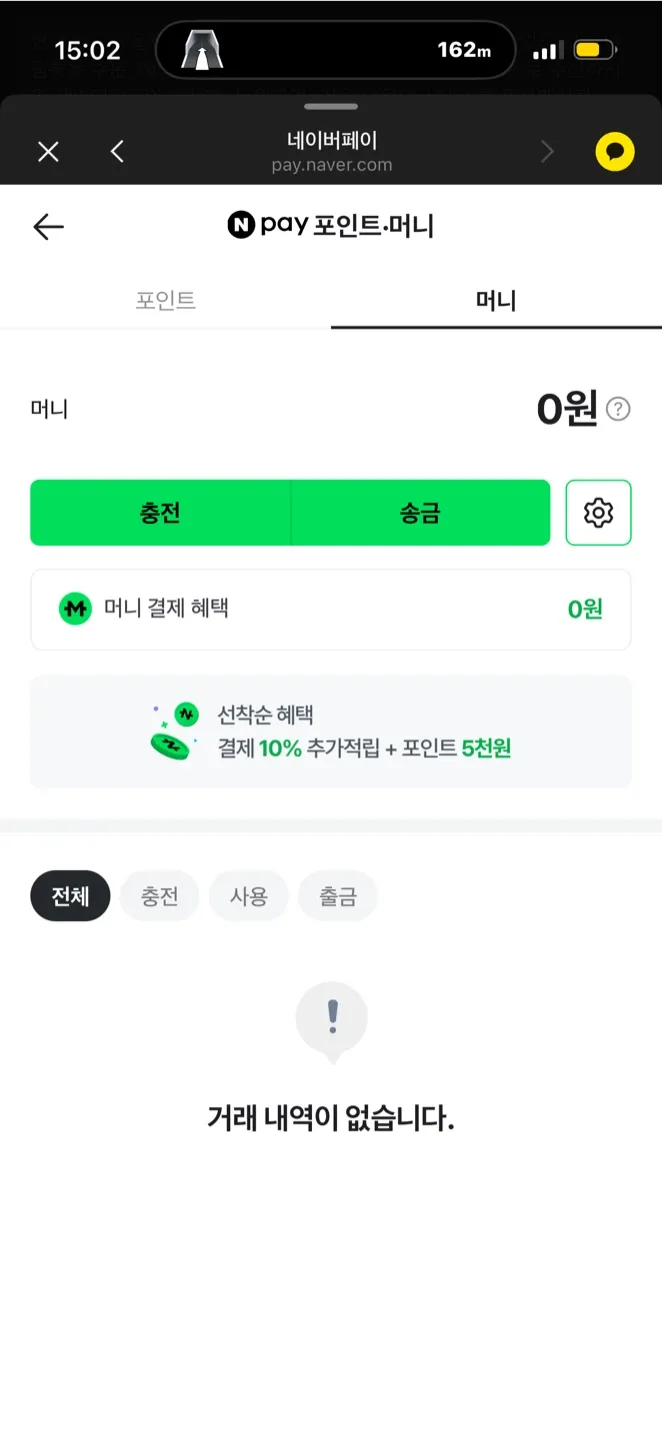Screen dimensions: 662x1440
Task: Filter transactions by 충전
Action: (159, 896)
